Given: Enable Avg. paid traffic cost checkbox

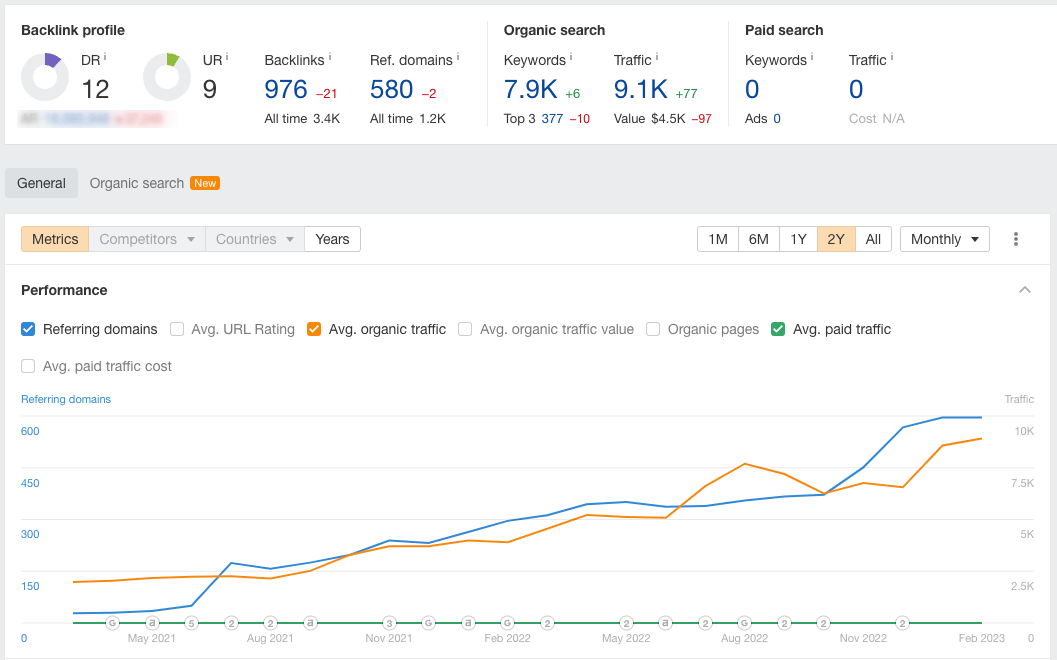Looking at the screenshot, I should coord(28,366).
